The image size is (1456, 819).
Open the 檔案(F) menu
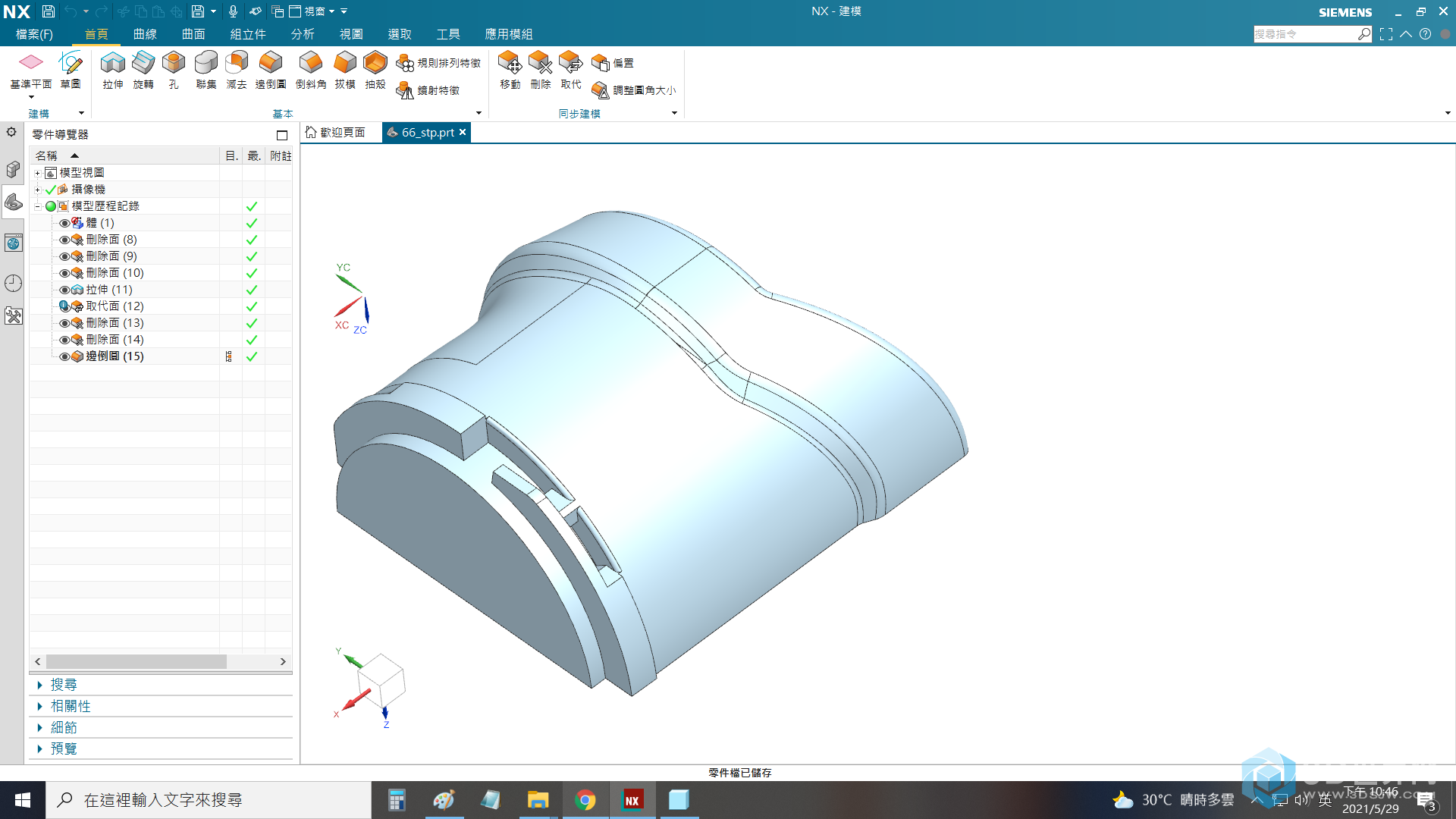coord(34,34)
